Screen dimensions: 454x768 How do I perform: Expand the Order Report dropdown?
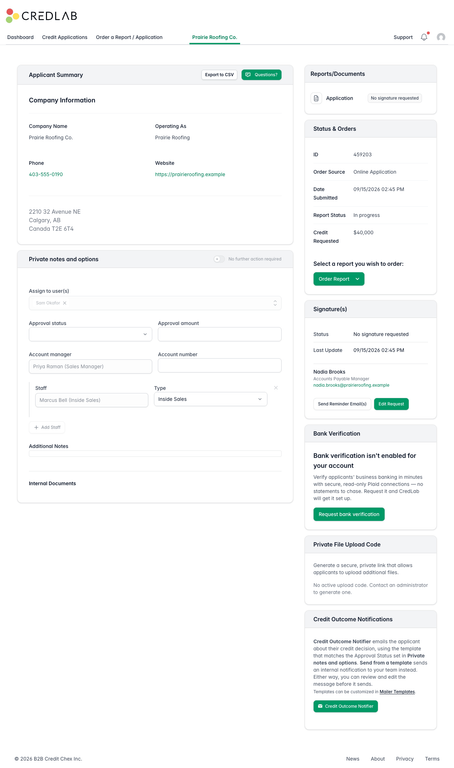[339, 279]
